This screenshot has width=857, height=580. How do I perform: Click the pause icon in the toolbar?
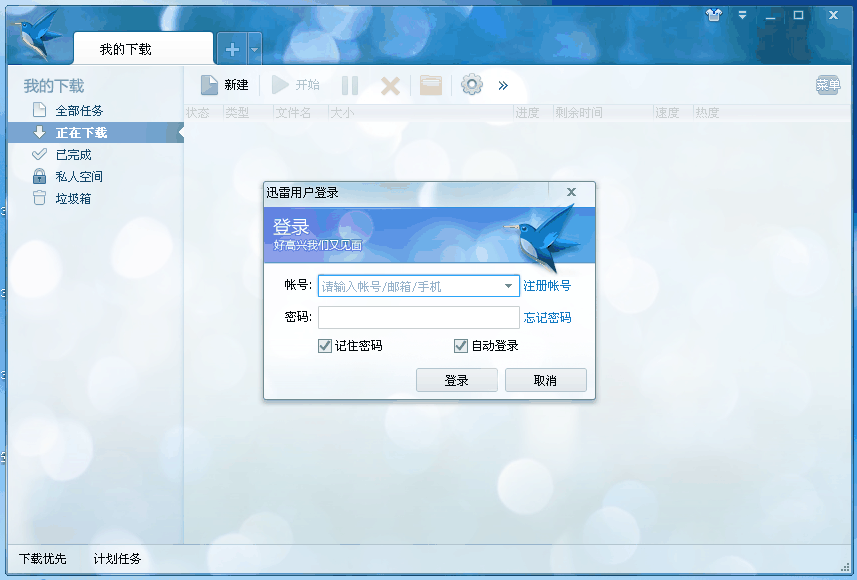pos(349,86)
